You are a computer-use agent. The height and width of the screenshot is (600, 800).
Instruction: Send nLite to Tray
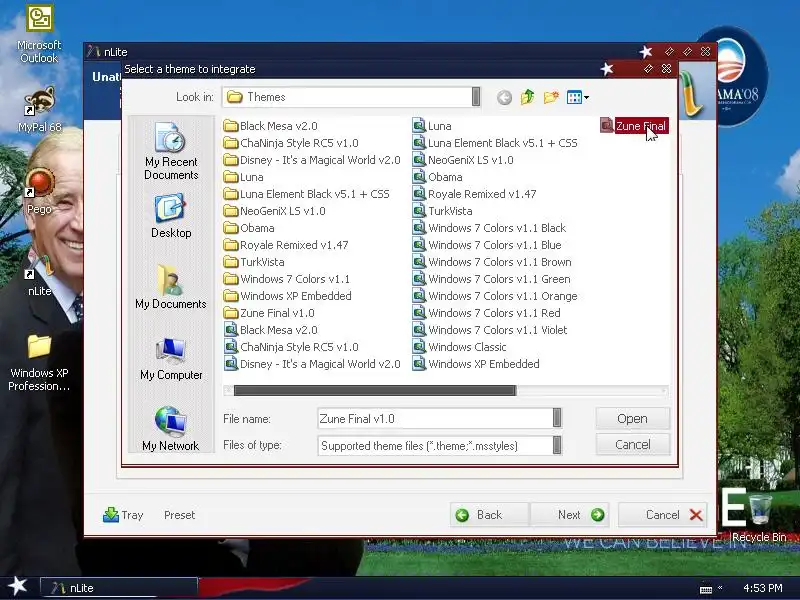coord(123,515)
